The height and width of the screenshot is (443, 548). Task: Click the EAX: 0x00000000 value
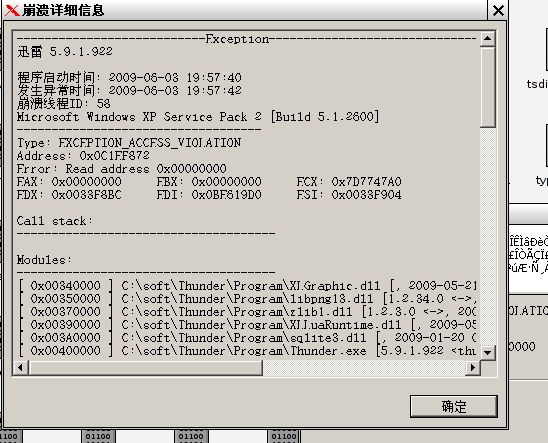[x=69, y=182]
